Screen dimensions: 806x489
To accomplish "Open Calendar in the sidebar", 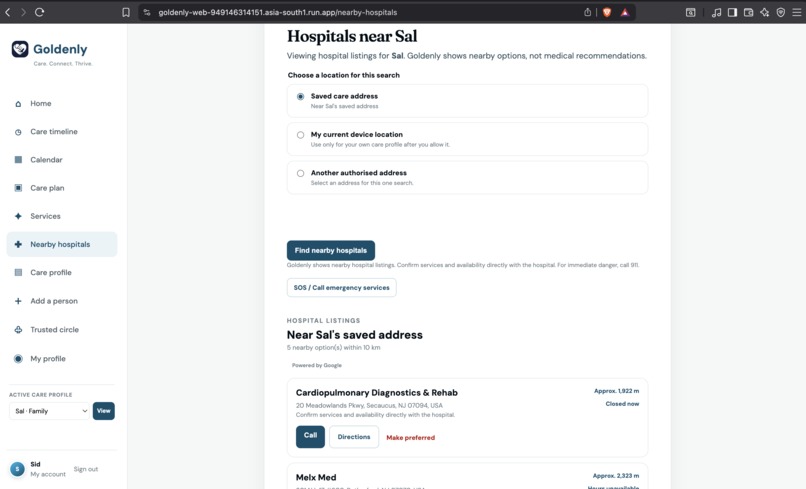I will click(x=62, y=160).
